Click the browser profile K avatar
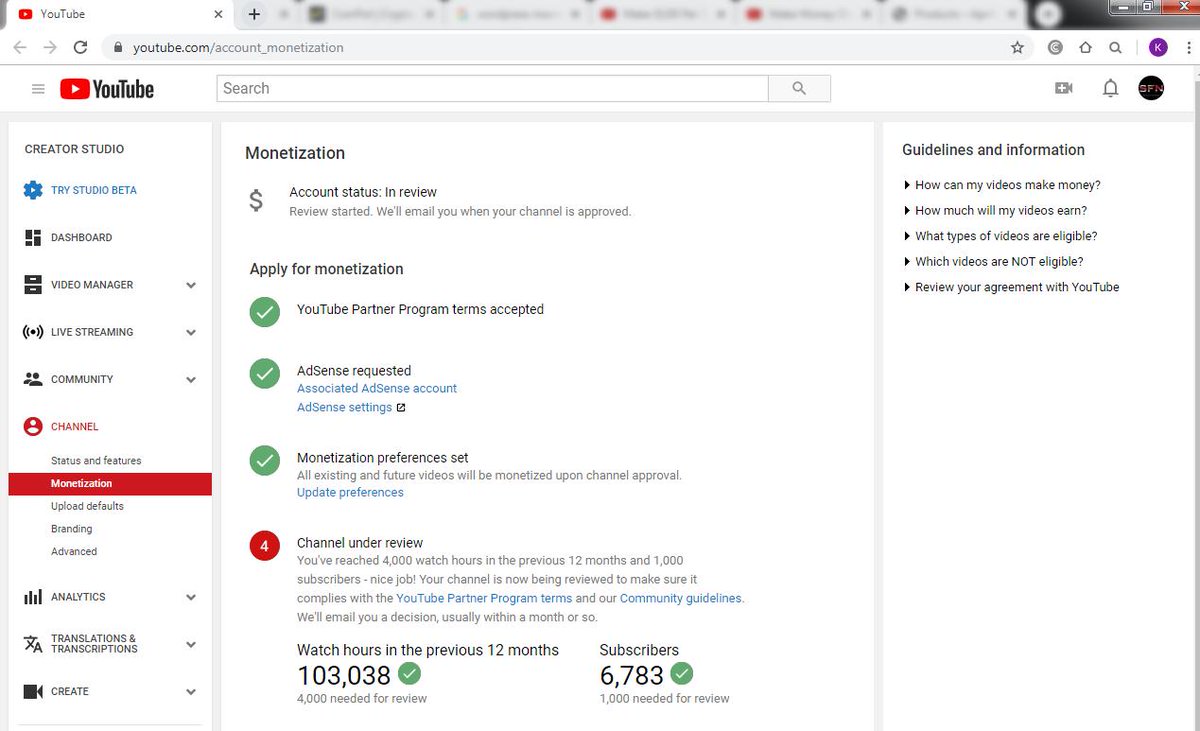Image resolution: width=1200 pixels, height=731 pixels. 1158,47
